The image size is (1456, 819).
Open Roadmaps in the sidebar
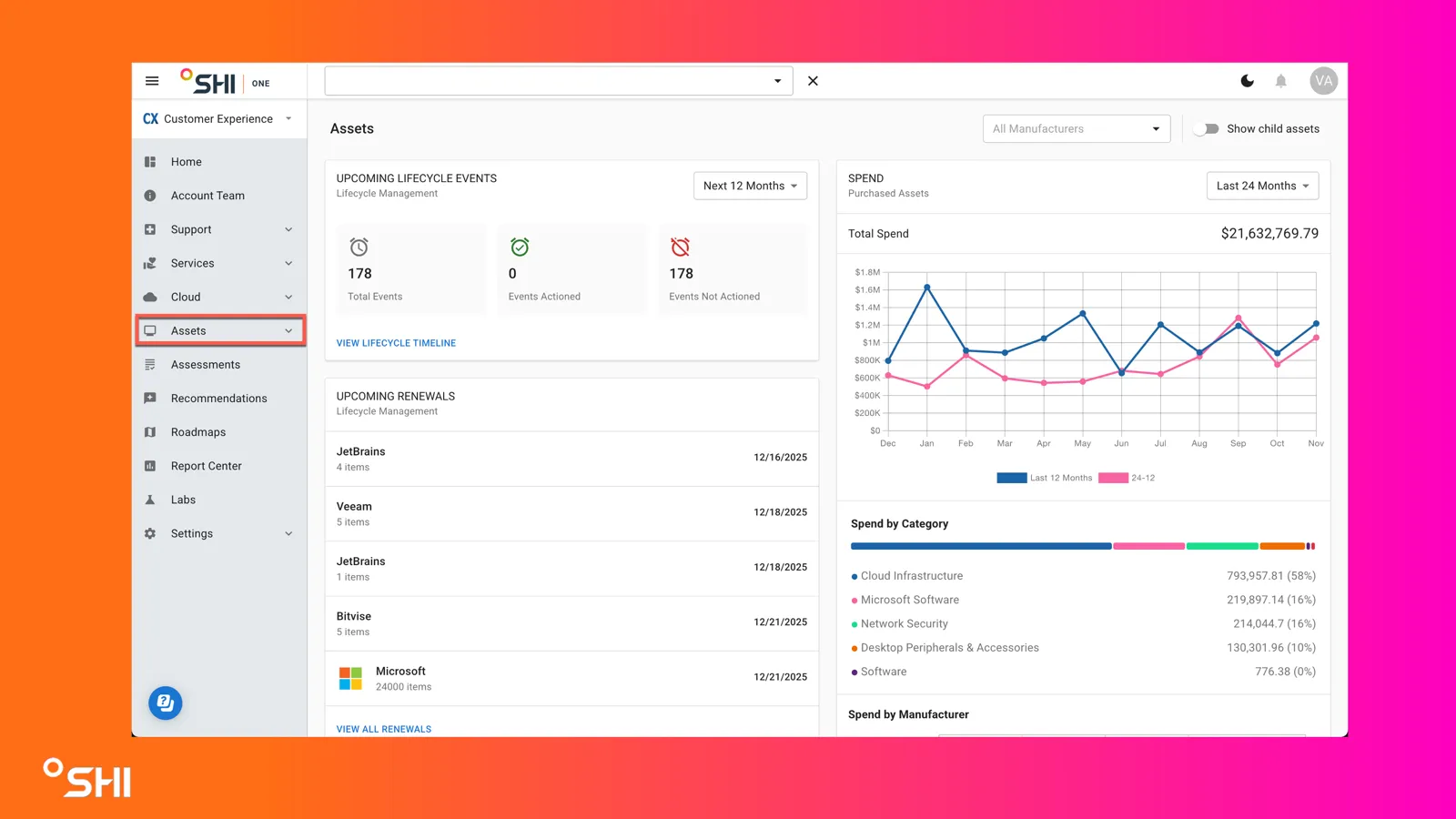coord(219,432)
